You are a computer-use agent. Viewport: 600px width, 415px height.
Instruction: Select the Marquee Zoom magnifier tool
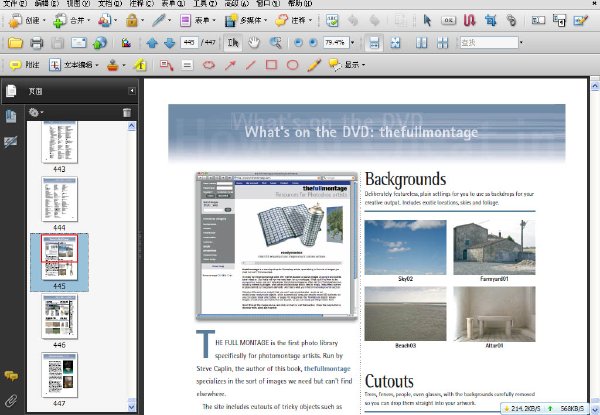(275, 43)
